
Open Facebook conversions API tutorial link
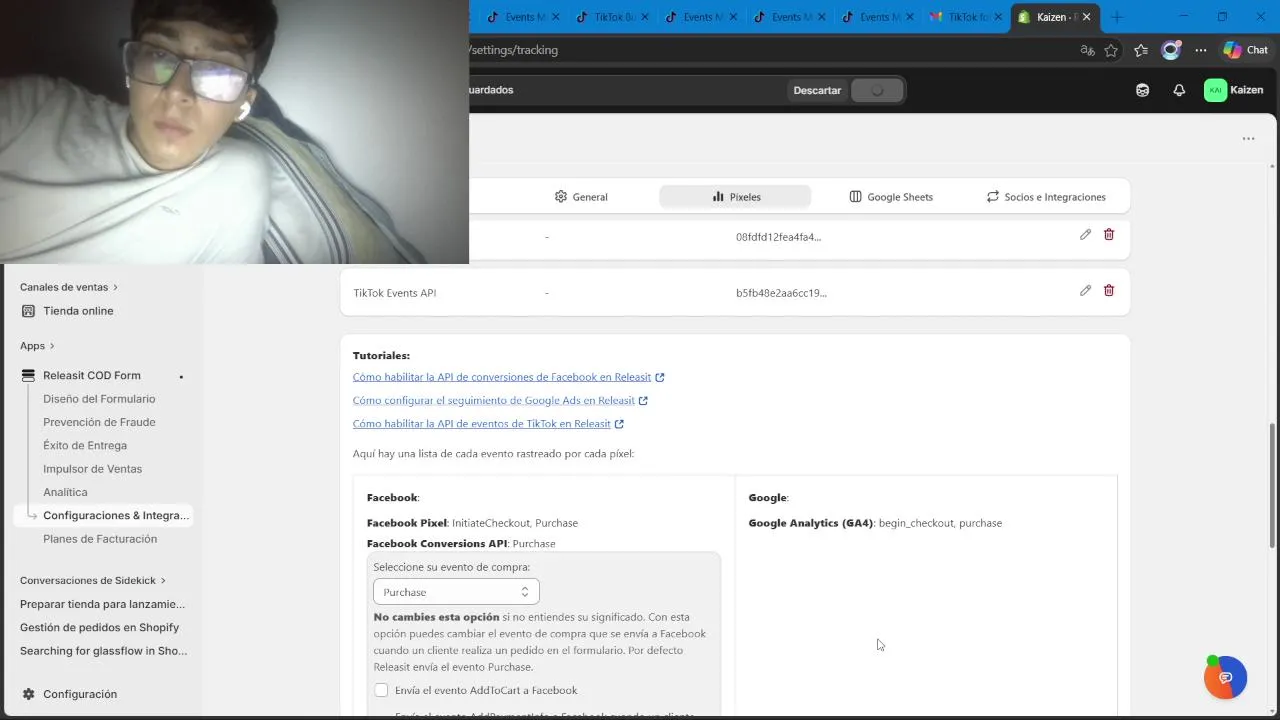502,378
